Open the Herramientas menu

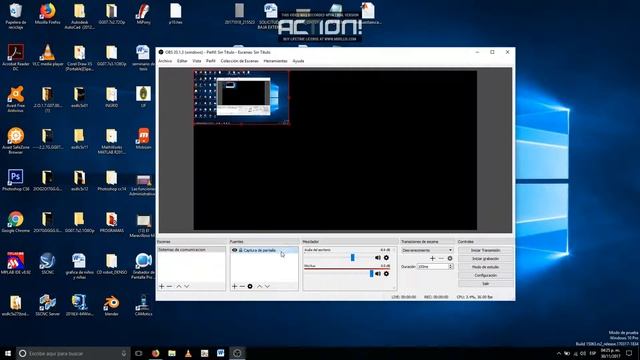(x=276, y=61)
